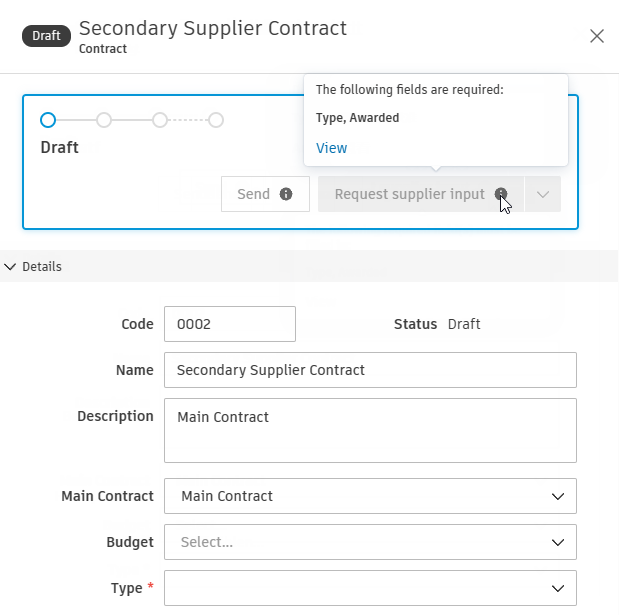
Task: Open the arrow dropdown next to Request supplier input
Action: pyautogui.click(x=543, y=195)
